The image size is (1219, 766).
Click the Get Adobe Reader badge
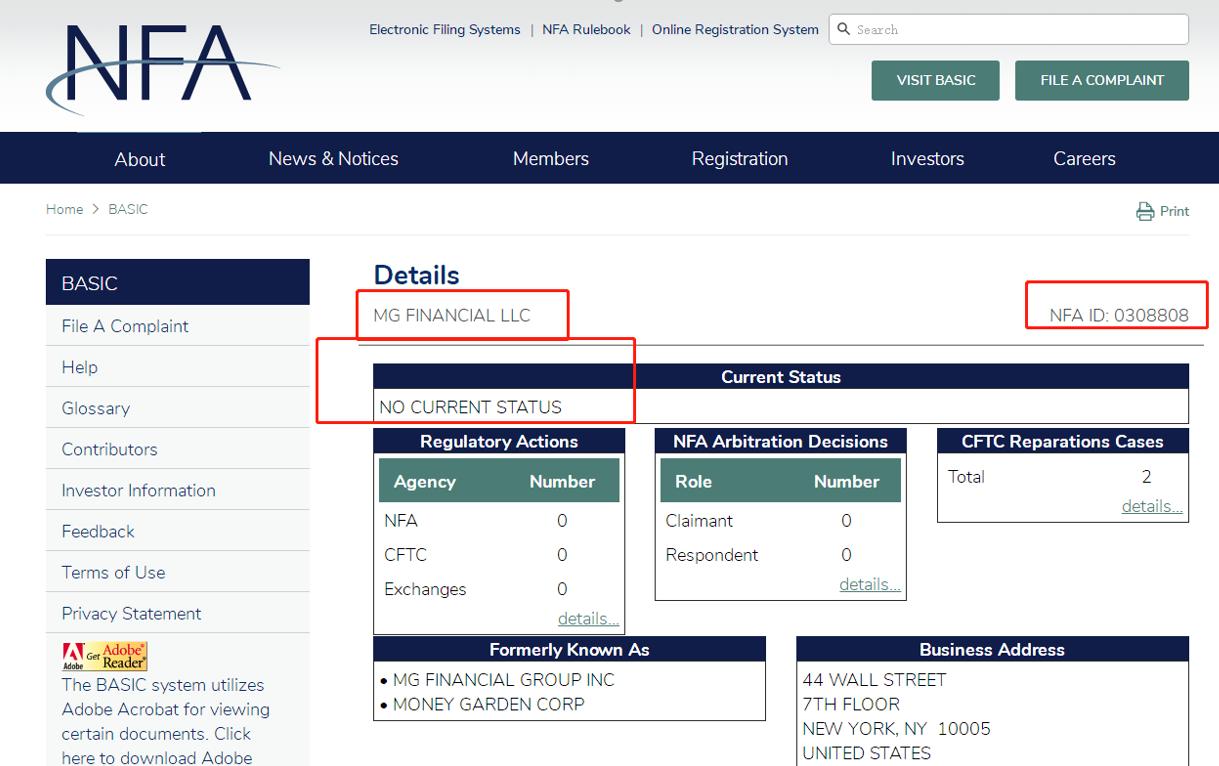pyautogui.click(x=105, y=656)
